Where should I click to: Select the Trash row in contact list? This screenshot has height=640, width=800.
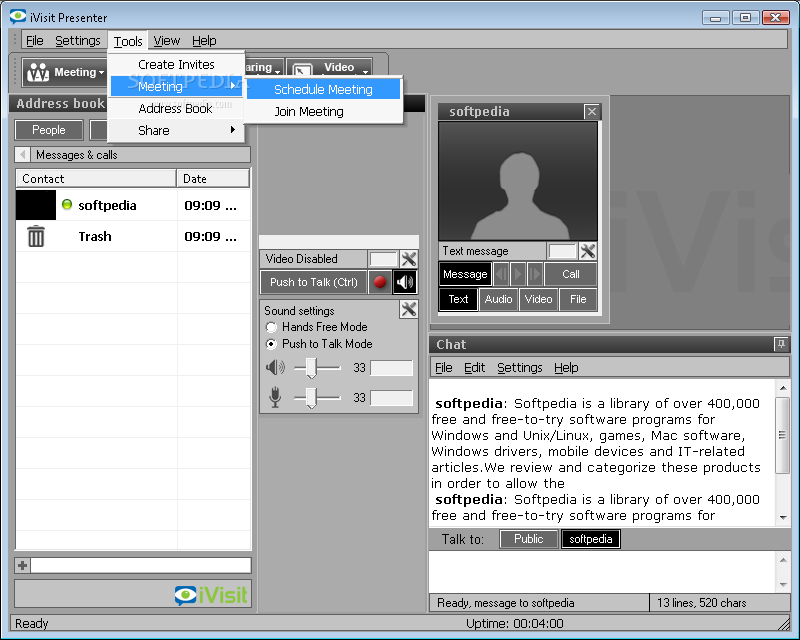tap(133, 236)
